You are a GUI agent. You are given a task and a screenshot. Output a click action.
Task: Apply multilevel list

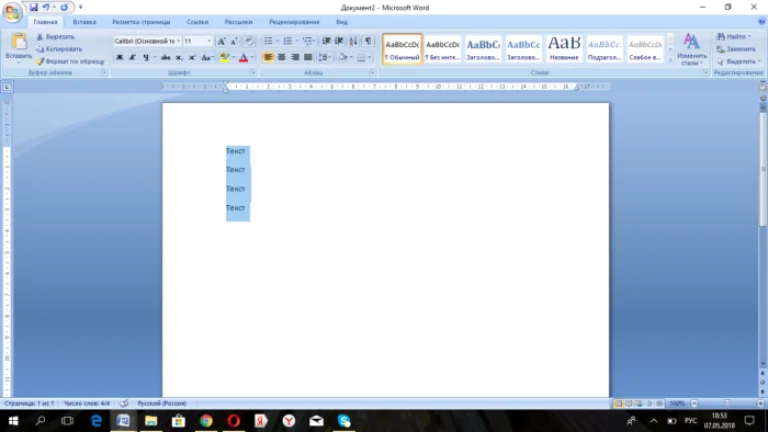tap(307, 41)
